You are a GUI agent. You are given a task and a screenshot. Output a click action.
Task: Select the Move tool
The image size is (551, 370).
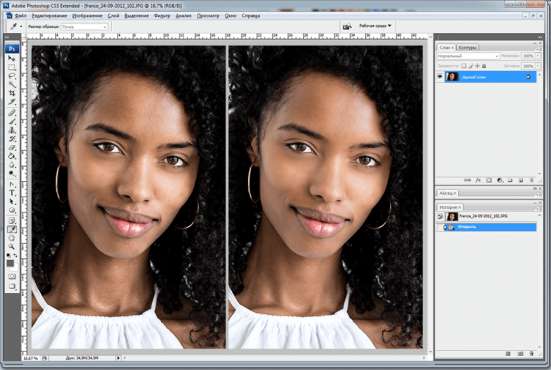point(12,59)
